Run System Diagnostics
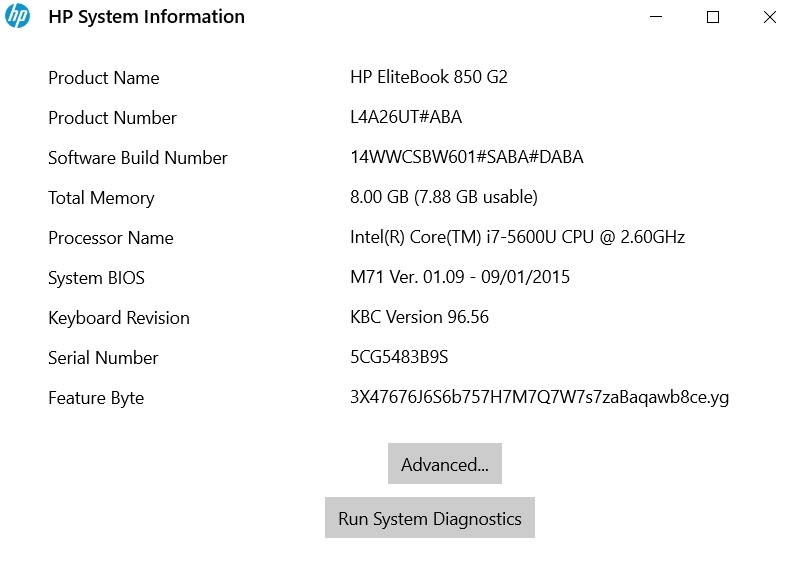The width and height of the screenshot is (799, 570). point(429,518)
